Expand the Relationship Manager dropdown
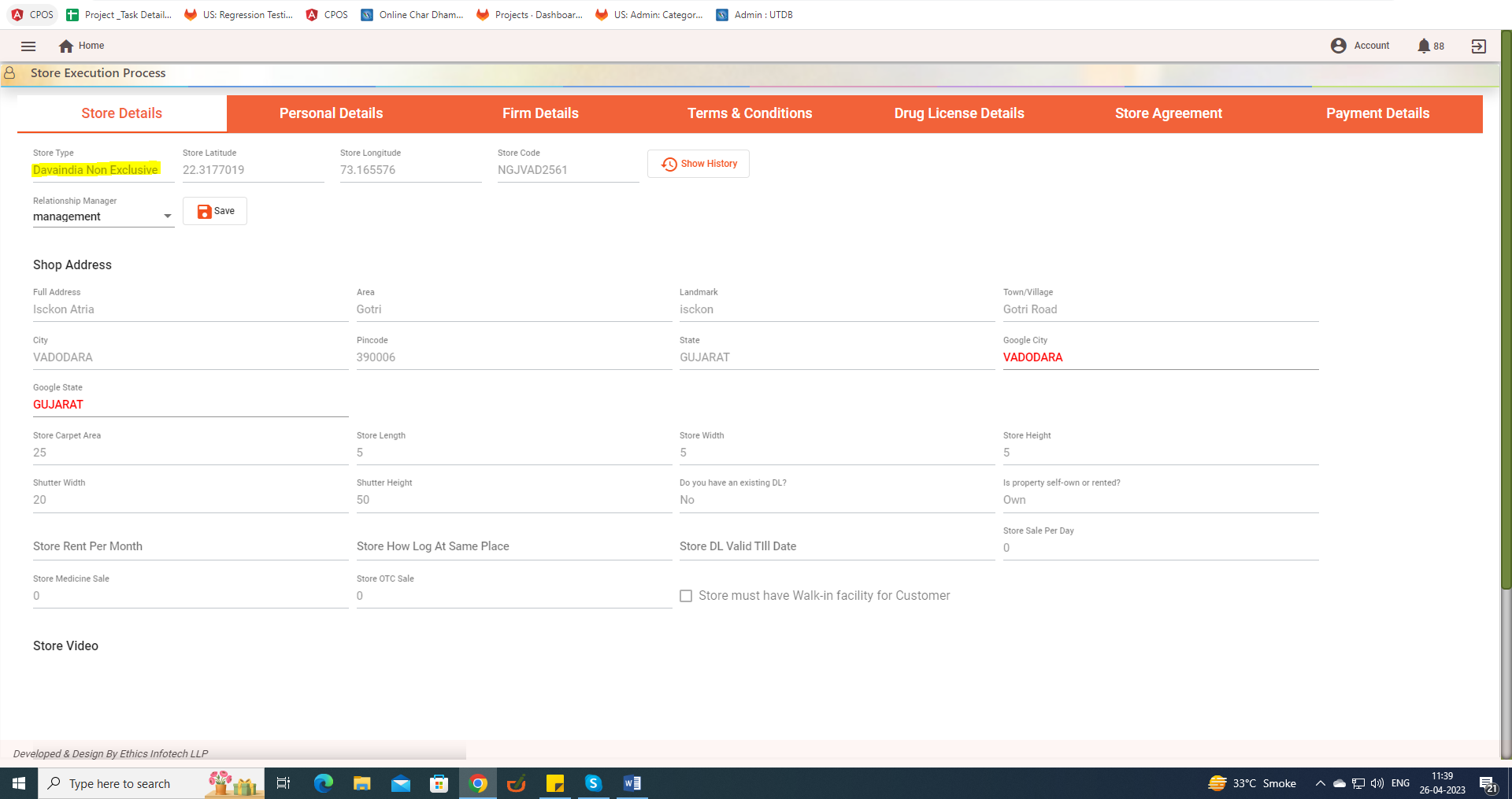 point(167,216)
